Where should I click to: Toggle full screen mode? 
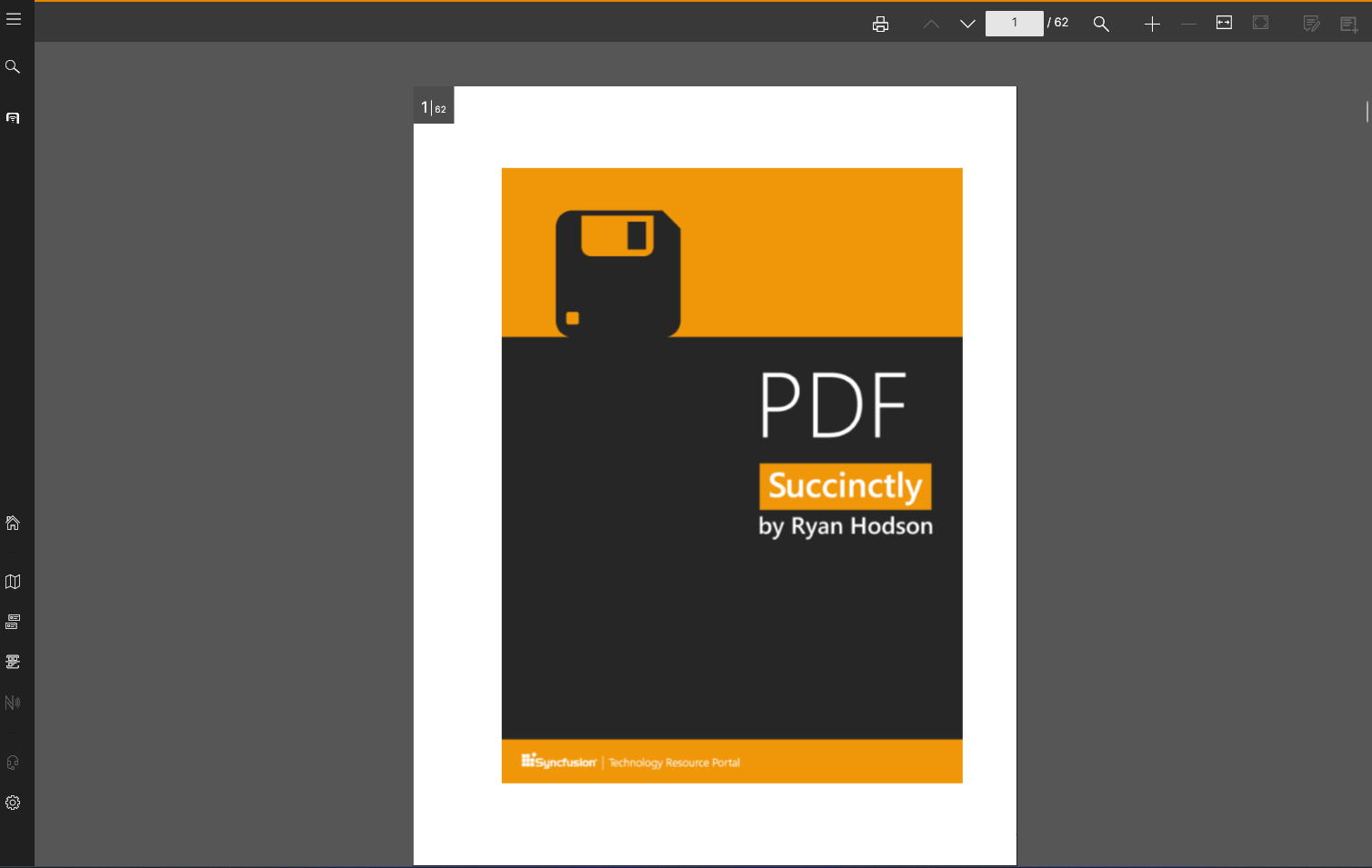pos(1260,23)
